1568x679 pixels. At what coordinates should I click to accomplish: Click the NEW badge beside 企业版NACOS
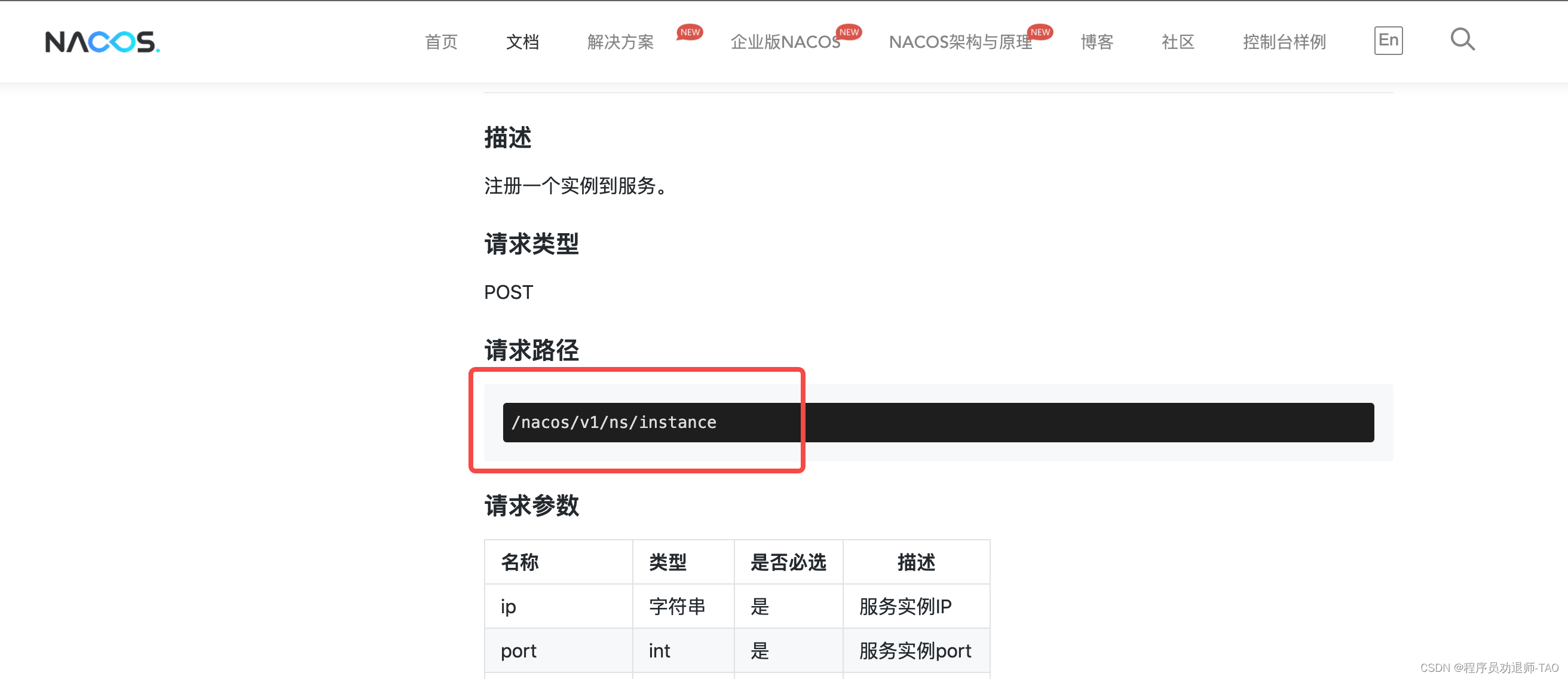click(x=849, y=32)
